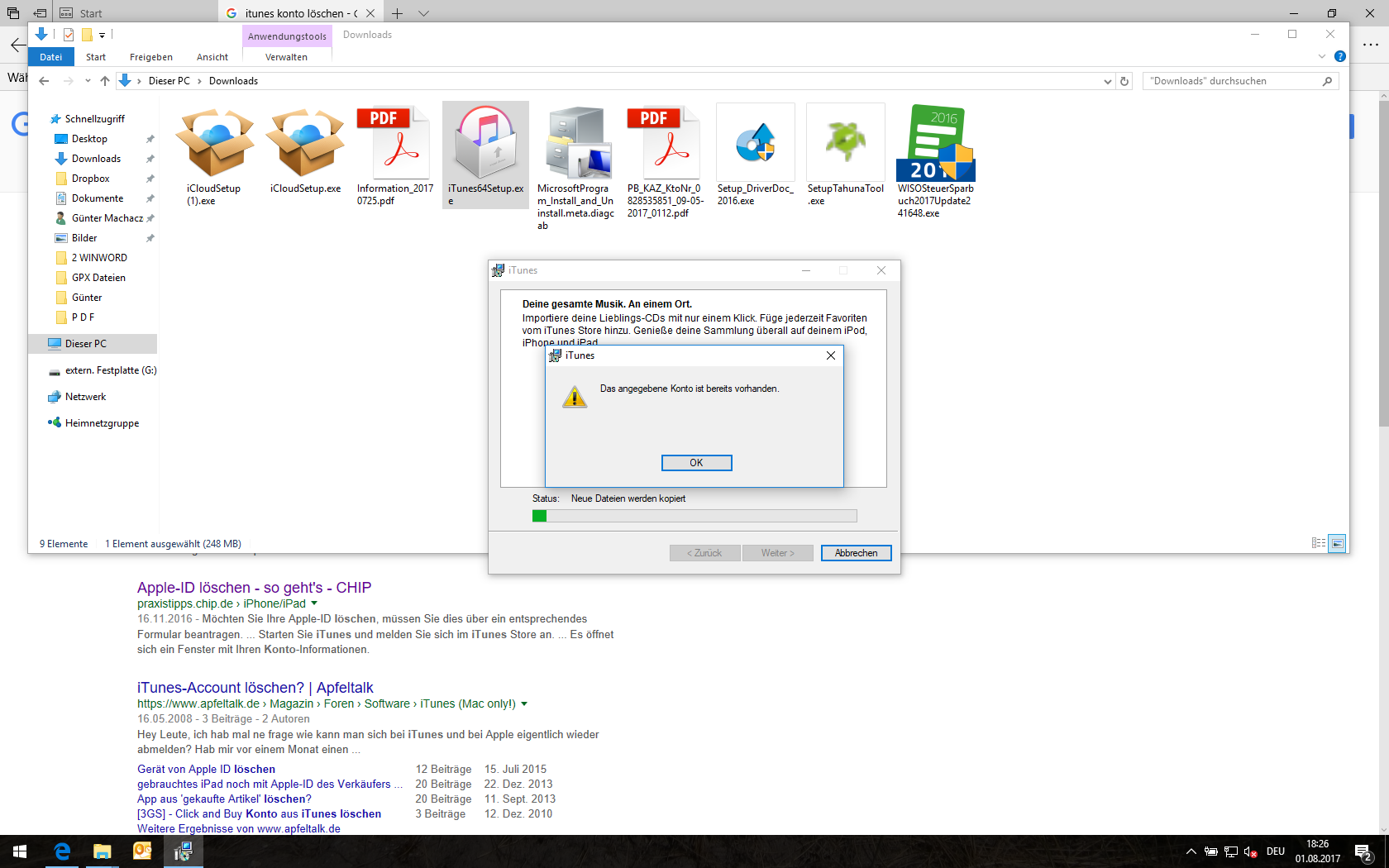Viewport: 1389px width, 868px height.
Task: Select MicrosoftProgram_Install_and_Uninstall file icon
Action: [576, 144]
